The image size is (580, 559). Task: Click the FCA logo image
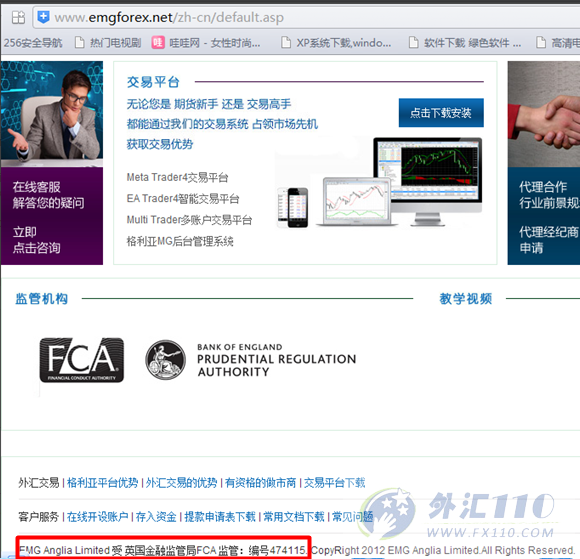tap(82, 360)
